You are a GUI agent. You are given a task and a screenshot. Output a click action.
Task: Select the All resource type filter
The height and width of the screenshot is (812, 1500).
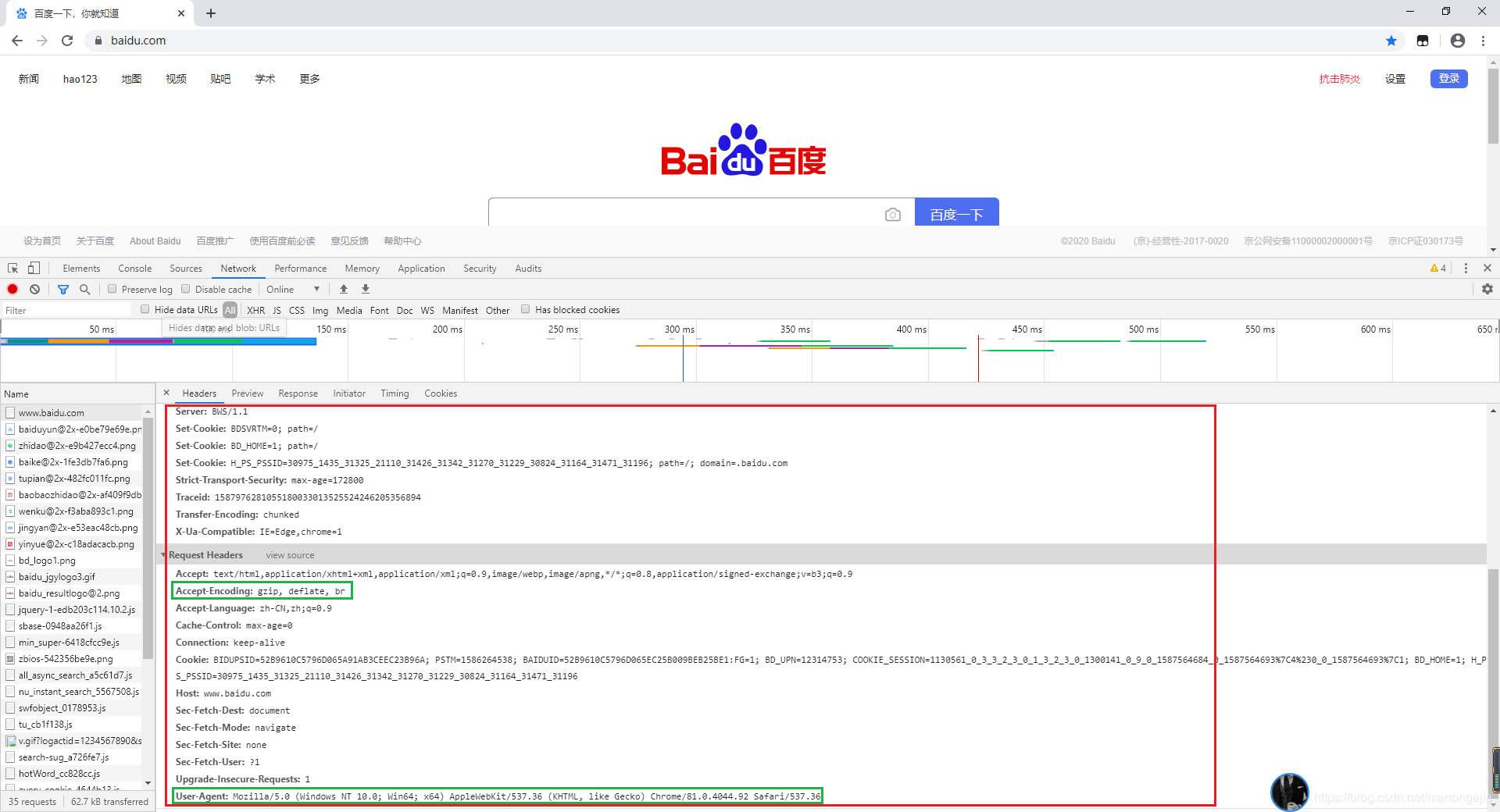click(x=230, y=310)
